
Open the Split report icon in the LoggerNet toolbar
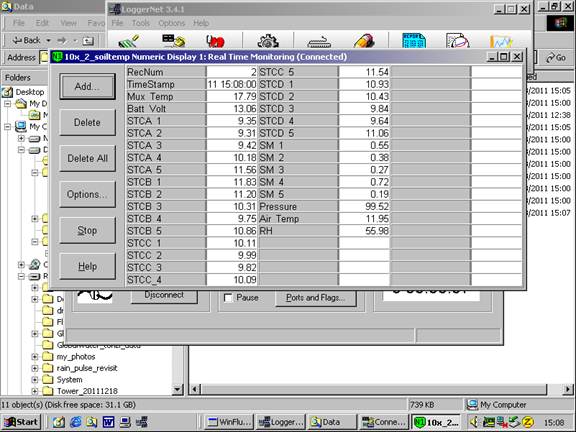[x=457, y=40]
